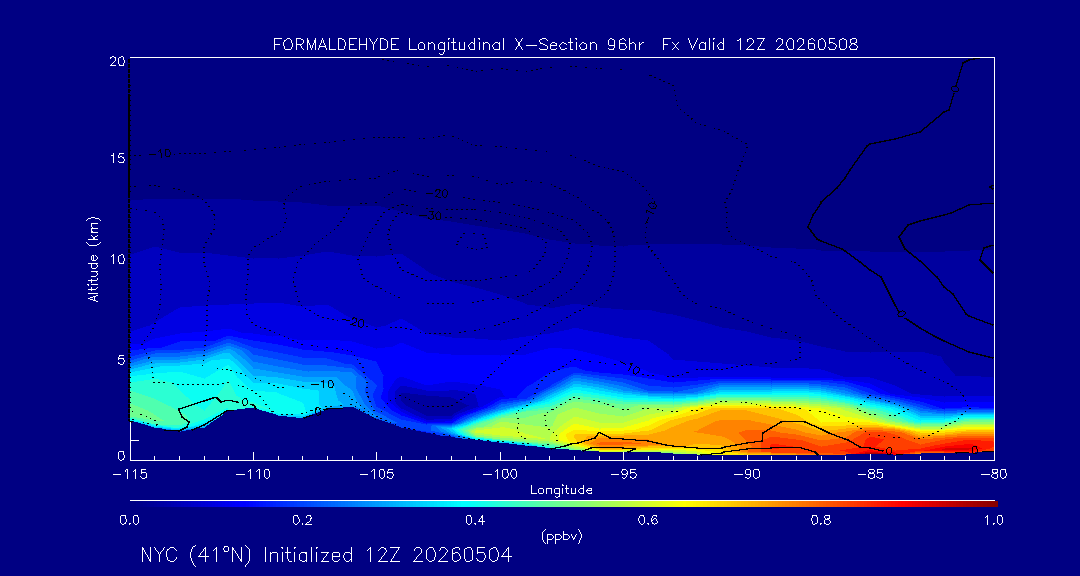Click the -90 longitude tick label
Viewport: 1080px width, 576px height.
747,475
